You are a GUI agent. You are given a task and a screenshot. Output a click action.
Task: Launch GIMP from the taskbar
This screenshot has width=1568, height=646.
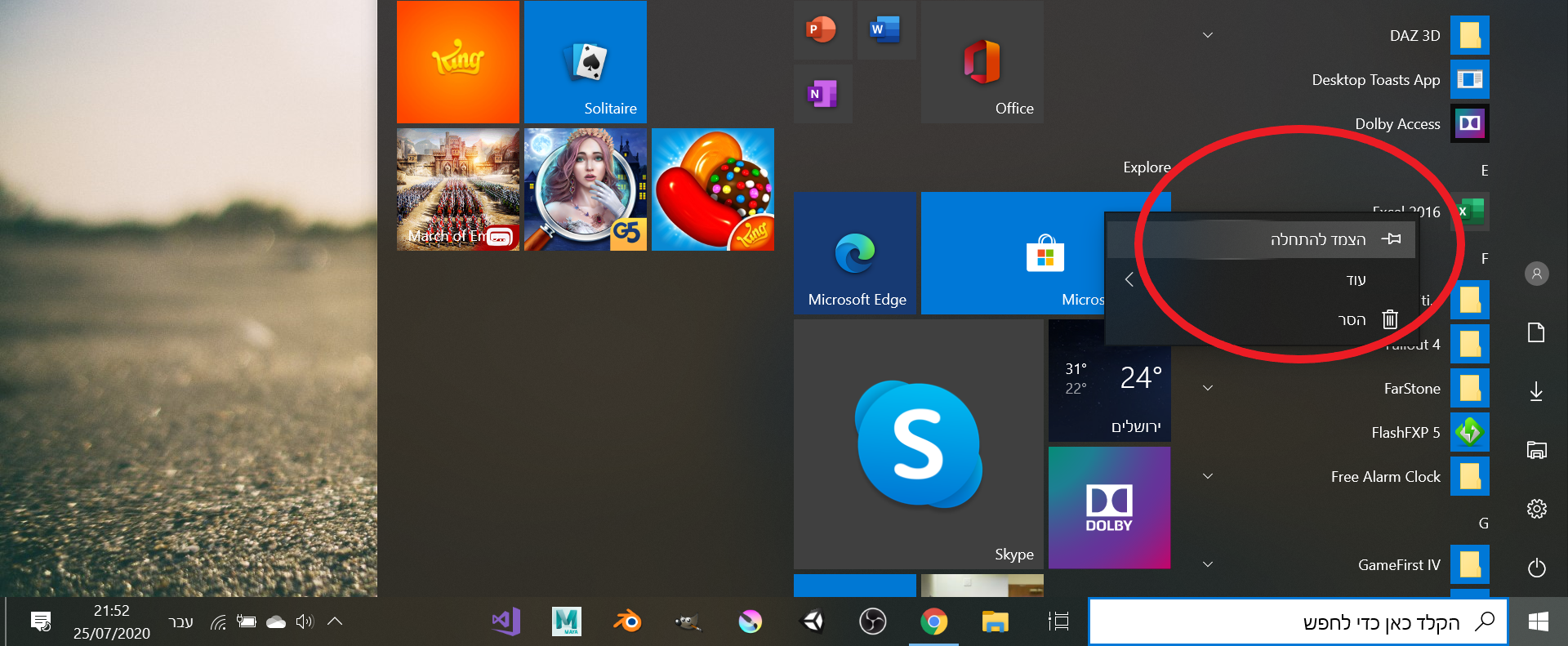coord(688,622)
